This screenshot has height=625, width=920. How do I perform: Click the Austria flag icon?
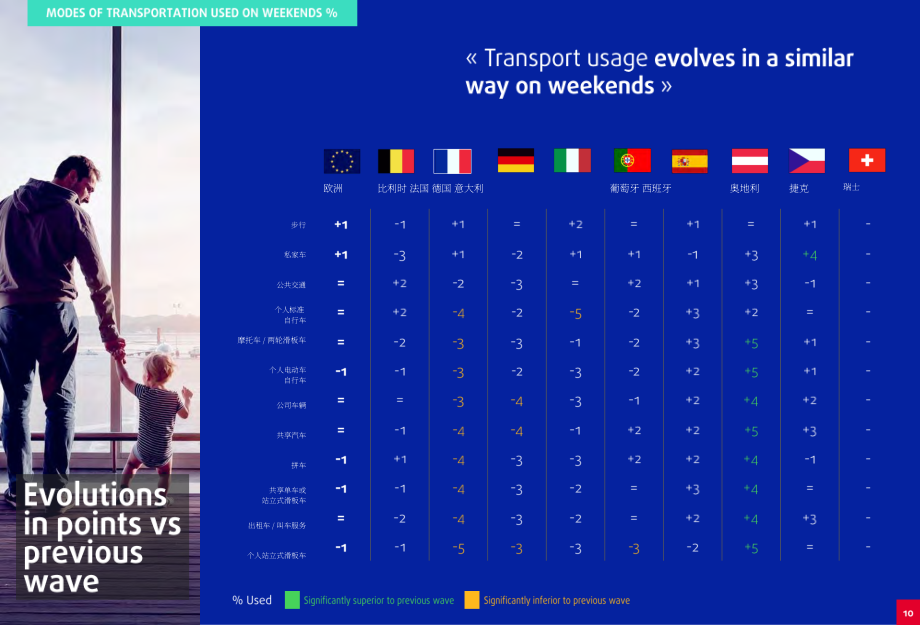pyautogui.click(x=750, y=161)
